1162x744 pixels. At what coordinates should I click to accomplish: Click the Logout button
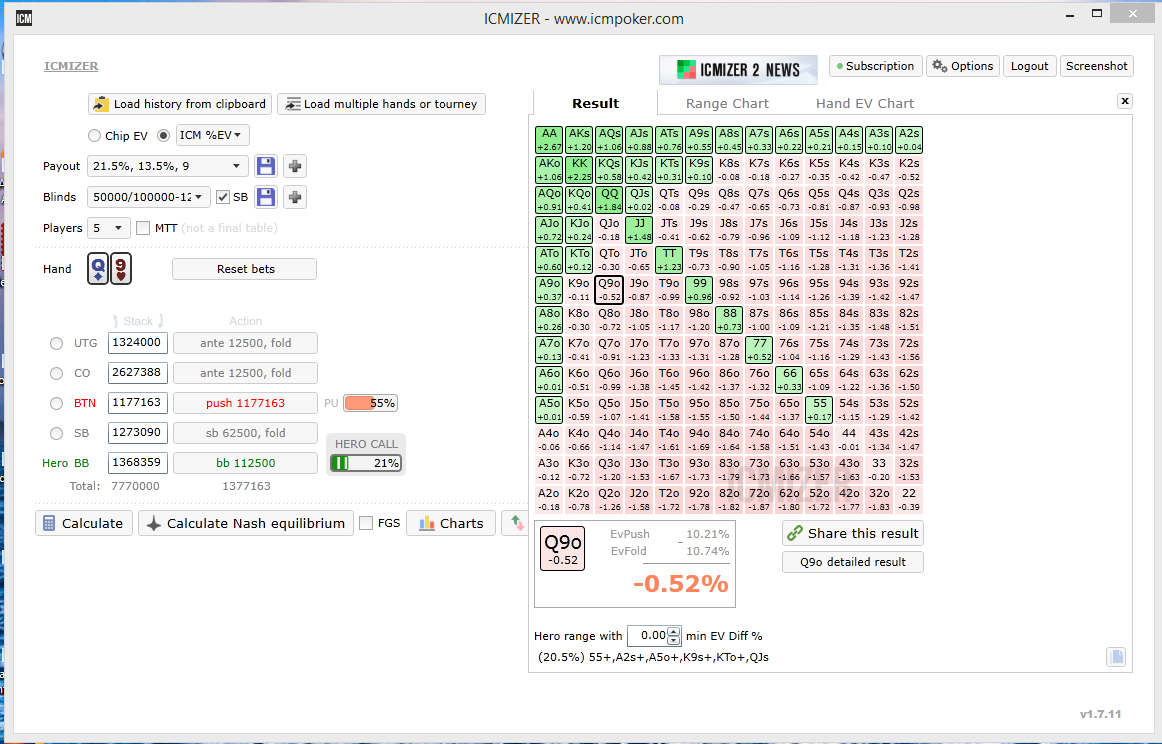(1029, 66)
